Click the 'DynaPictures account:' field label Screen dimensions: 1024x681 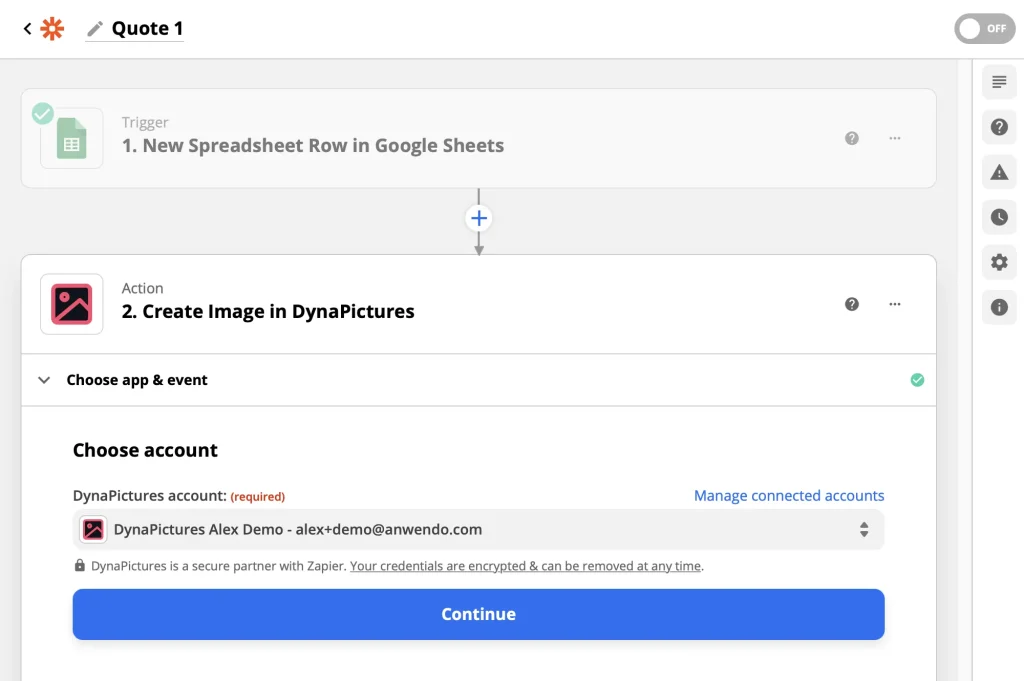tap(150, 496)
